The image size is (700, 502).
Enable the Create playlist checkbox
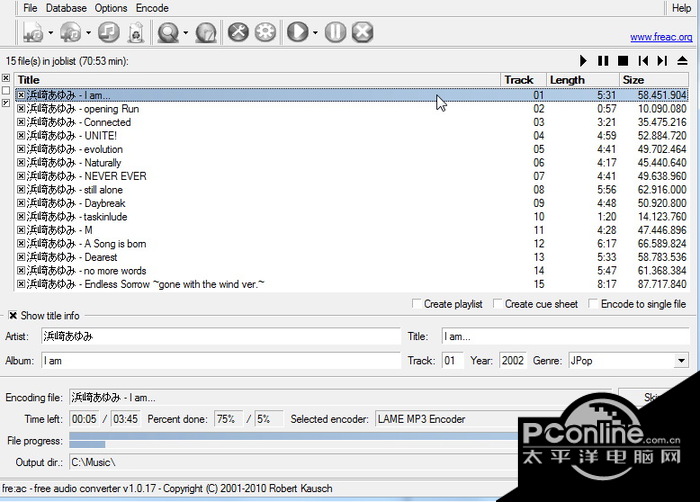click(416, 304)
